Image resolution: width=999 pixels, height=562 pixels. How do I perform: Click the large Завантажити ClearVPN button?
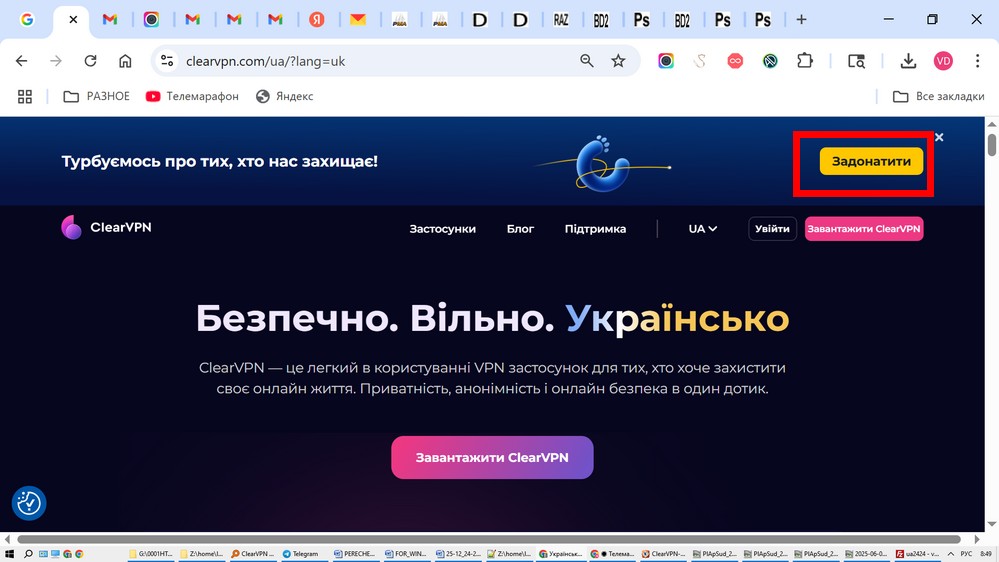(x=492, y=458)
